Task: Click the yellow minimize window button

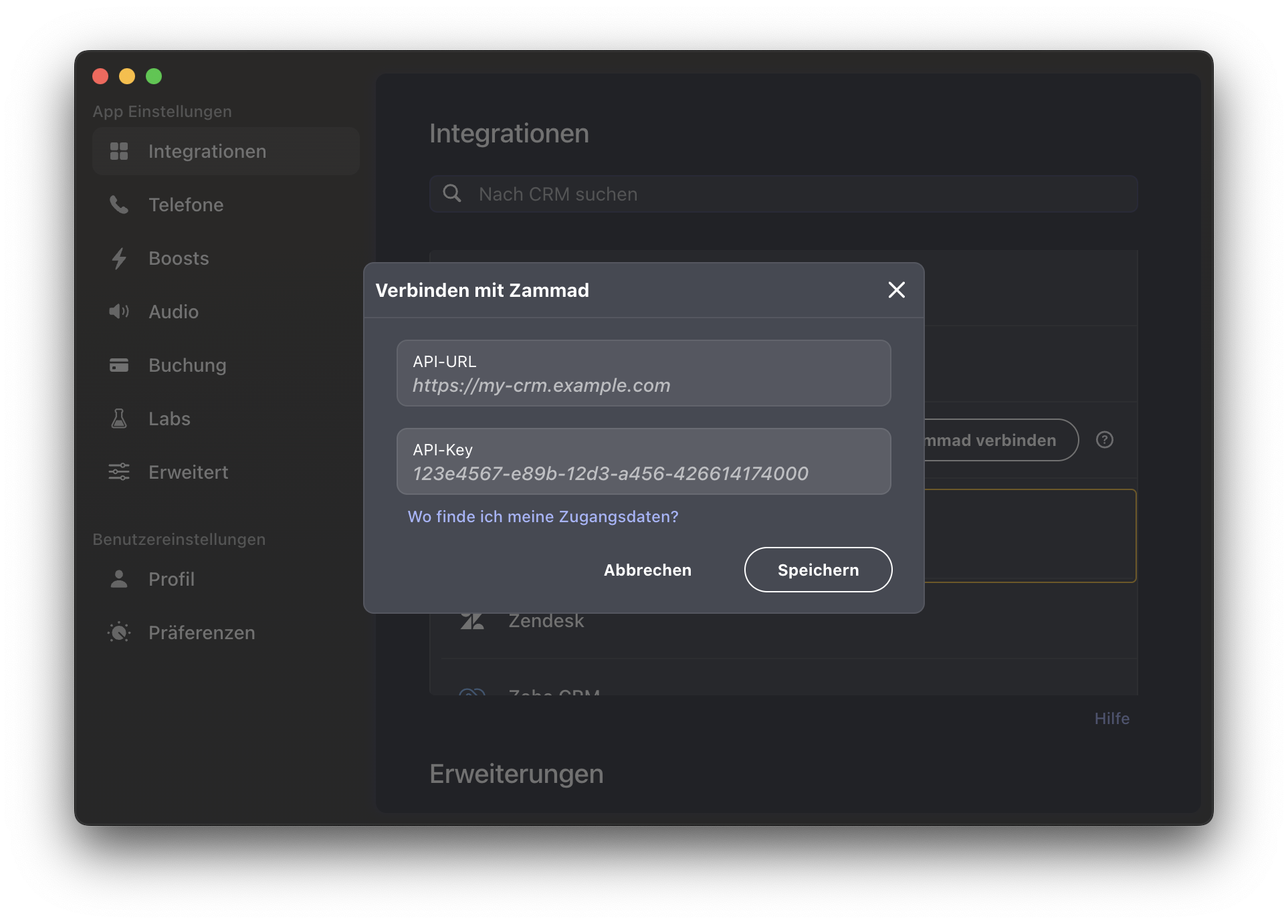Action: pos(127,76)
